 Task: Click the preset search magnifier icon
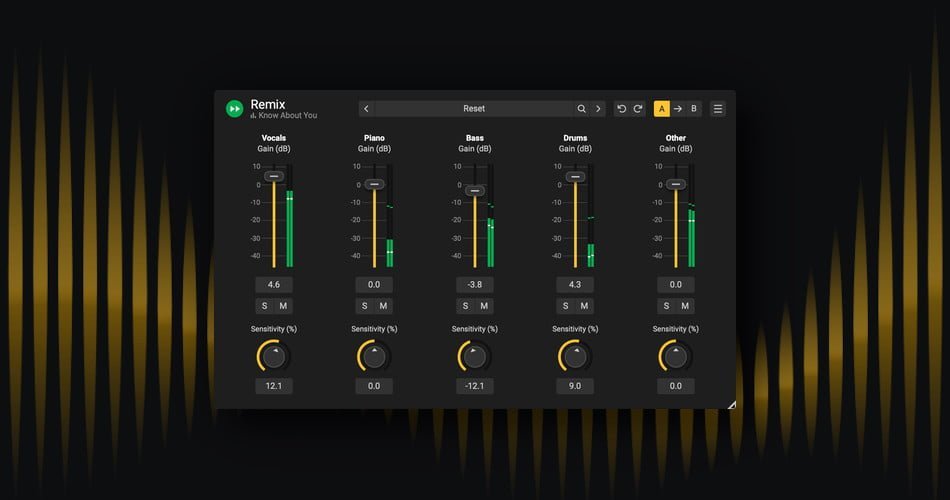click(x=581, y=109)
